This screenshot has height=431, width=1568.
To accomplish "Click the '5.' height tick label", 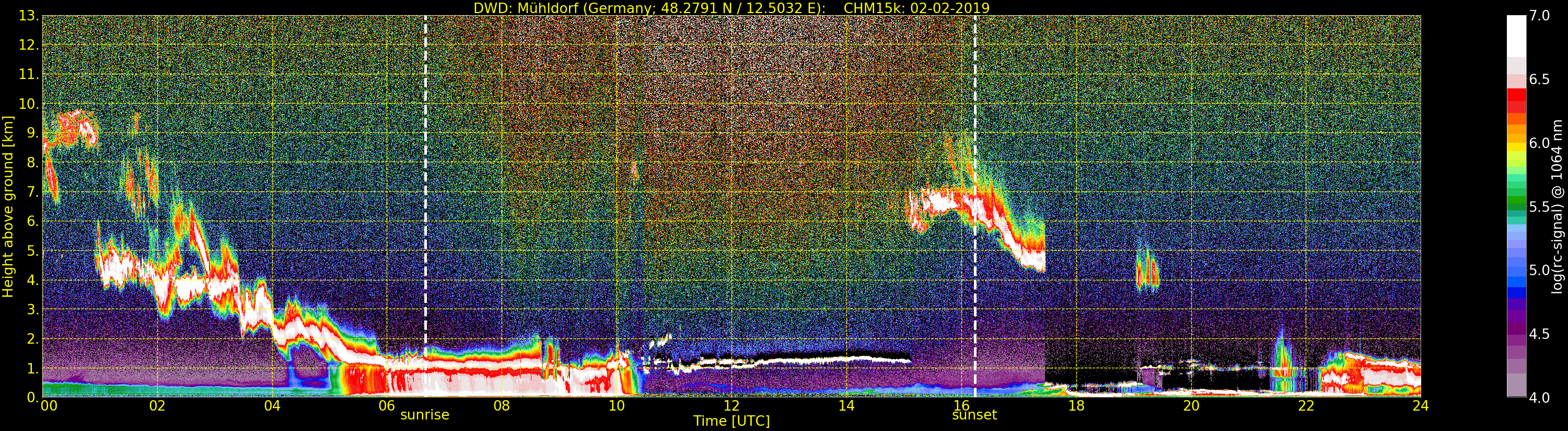I will pyautogui.click(x=32, y=251).
